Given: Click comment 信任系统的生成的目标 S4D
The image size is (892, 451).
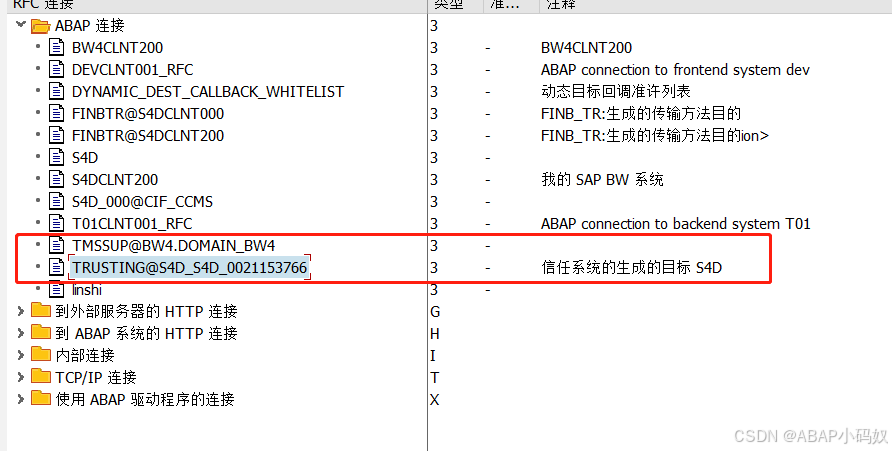Looking at the screenshot, I should pyautogui.click(x=631, y=267).
